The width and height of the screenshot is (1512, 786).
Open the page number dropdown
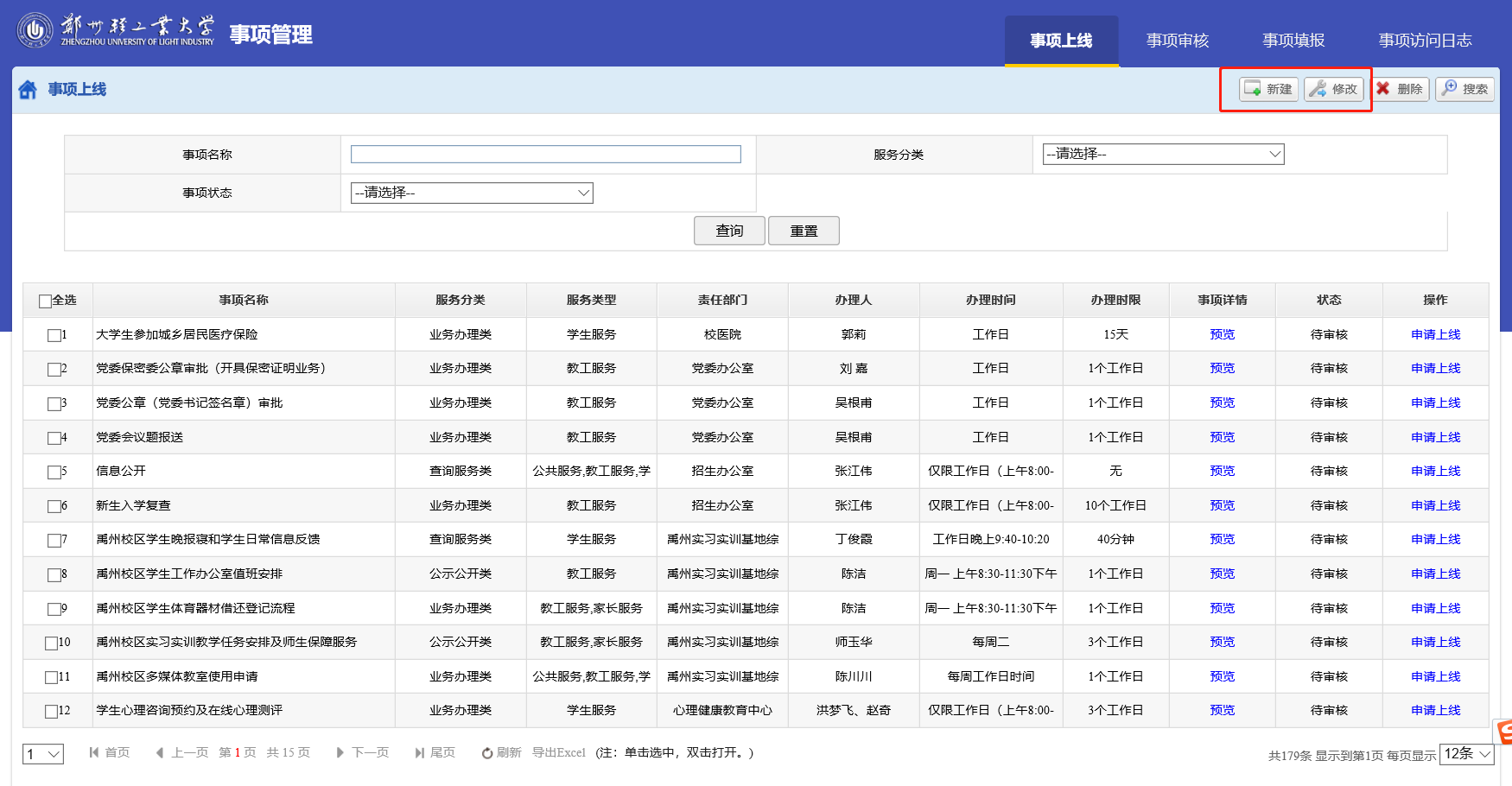pyautogui.click(x=43, y=754)
